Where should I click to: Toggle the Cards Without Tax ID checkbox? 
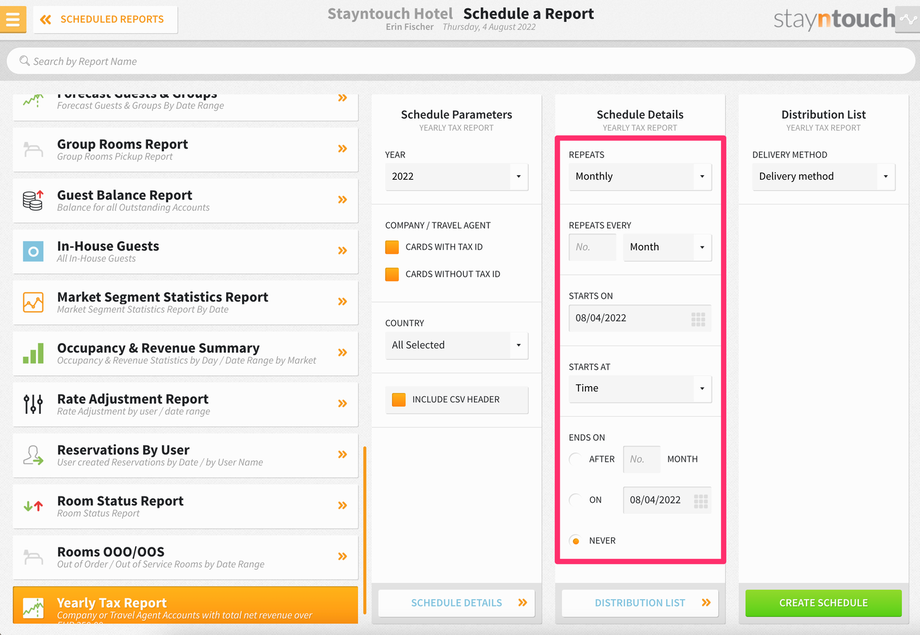(x=392, y=274)
